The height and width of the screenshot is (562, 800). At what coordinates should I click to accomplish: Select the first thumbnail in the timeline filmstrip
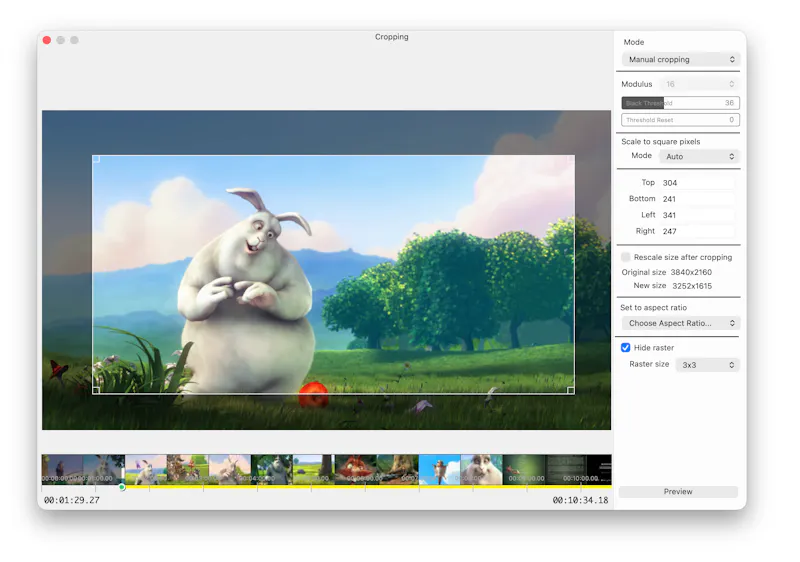pyautogui.click(x=62, y=469)
